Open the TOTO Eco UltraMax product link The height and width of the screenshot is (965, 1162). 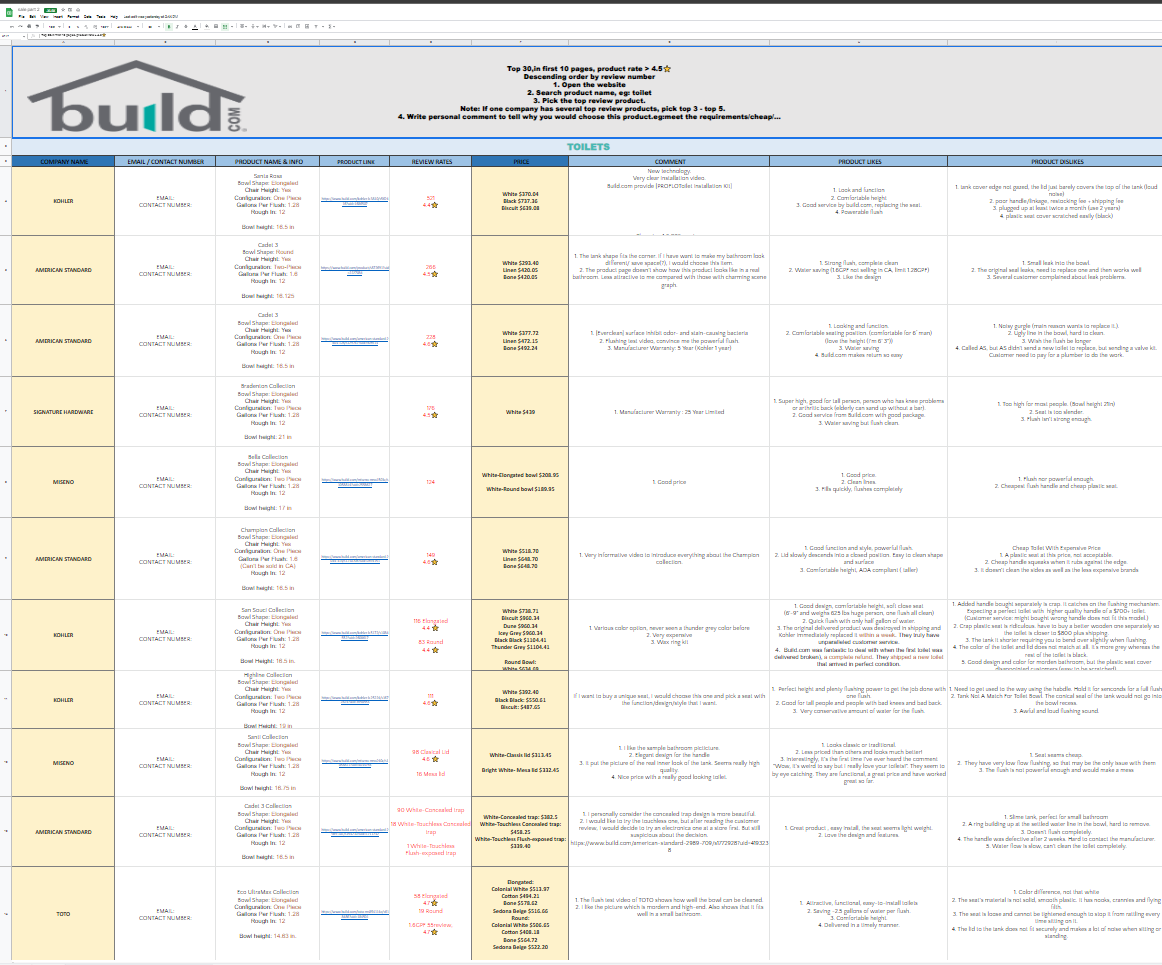(354, 914)
